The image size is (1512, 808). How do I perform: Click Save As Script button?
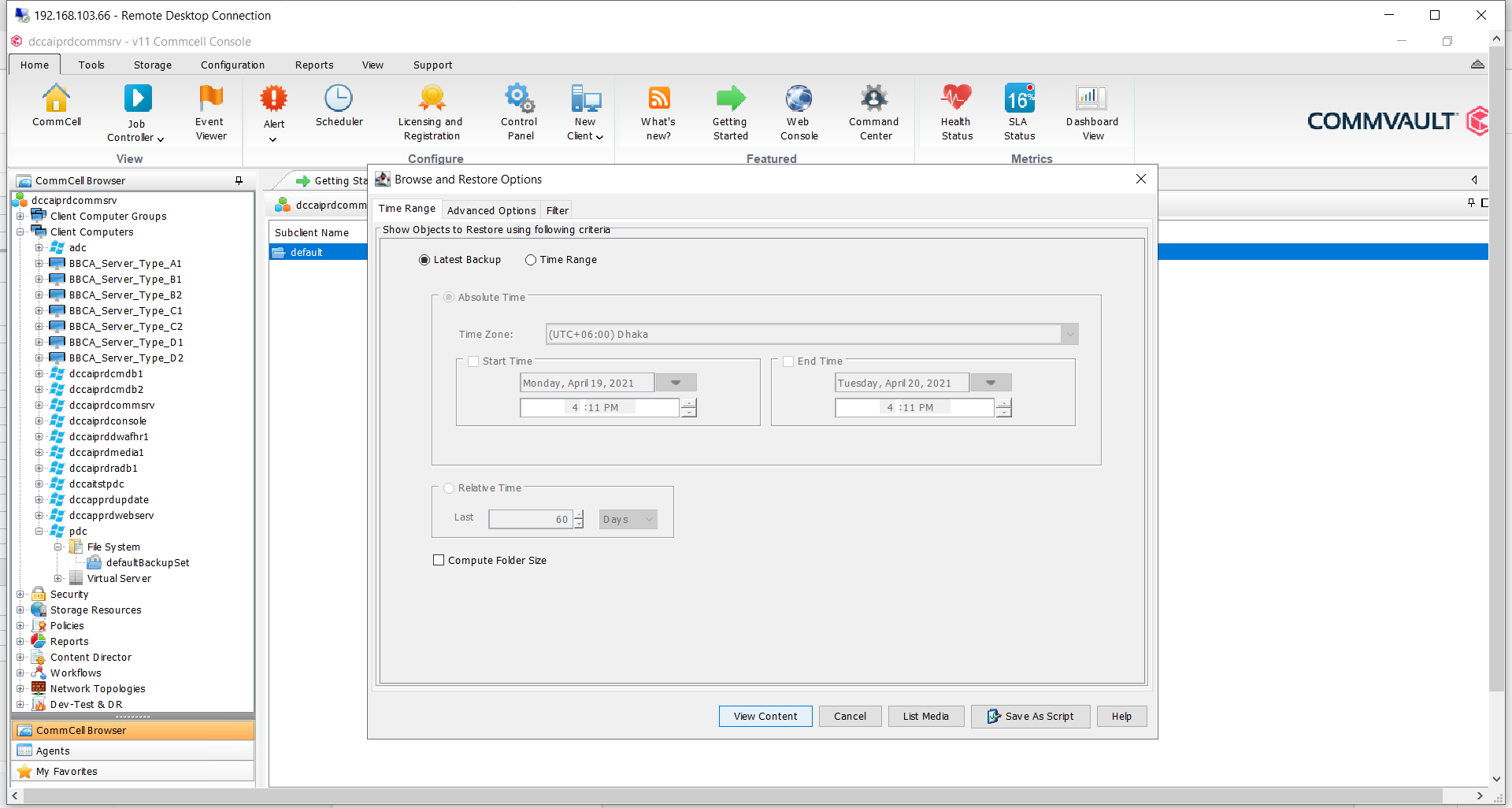pos(1031,716)
